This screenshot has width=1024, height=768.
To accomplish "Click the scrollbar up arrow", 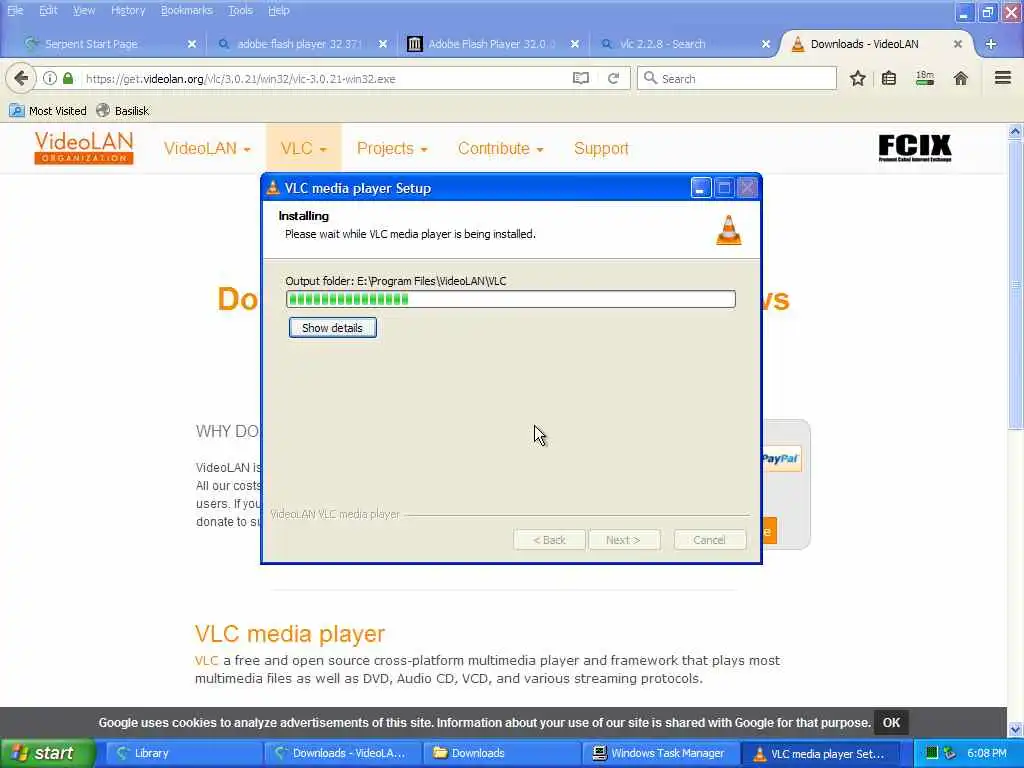I will point(1015,131).
